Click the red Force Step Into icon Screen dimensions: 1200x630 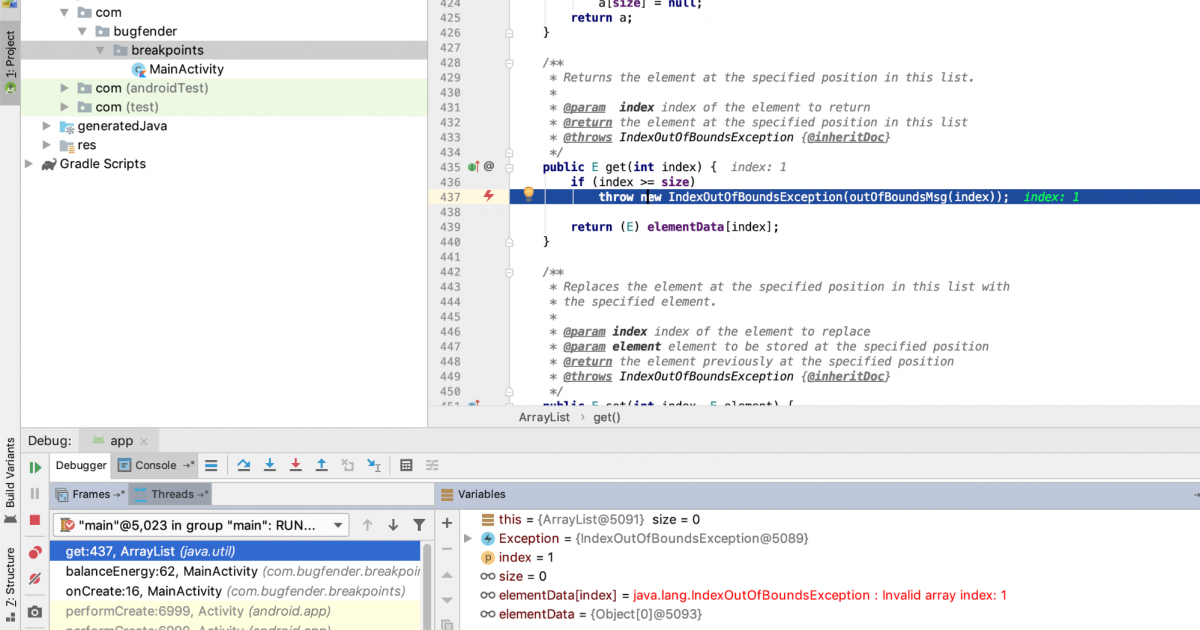click(x=296, y=465)
